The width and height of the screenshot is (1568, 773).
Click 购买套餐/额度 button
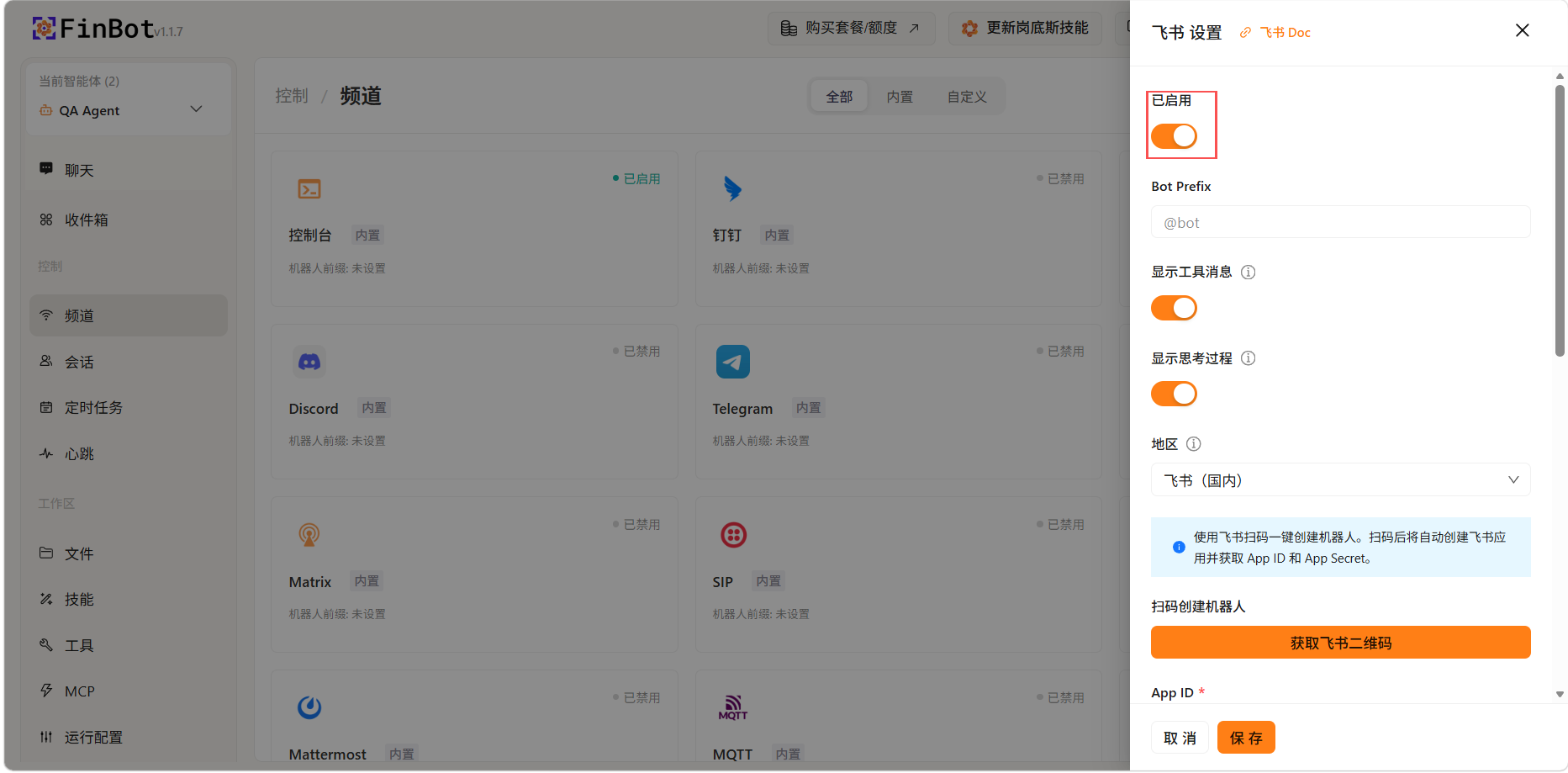[851, 29]
